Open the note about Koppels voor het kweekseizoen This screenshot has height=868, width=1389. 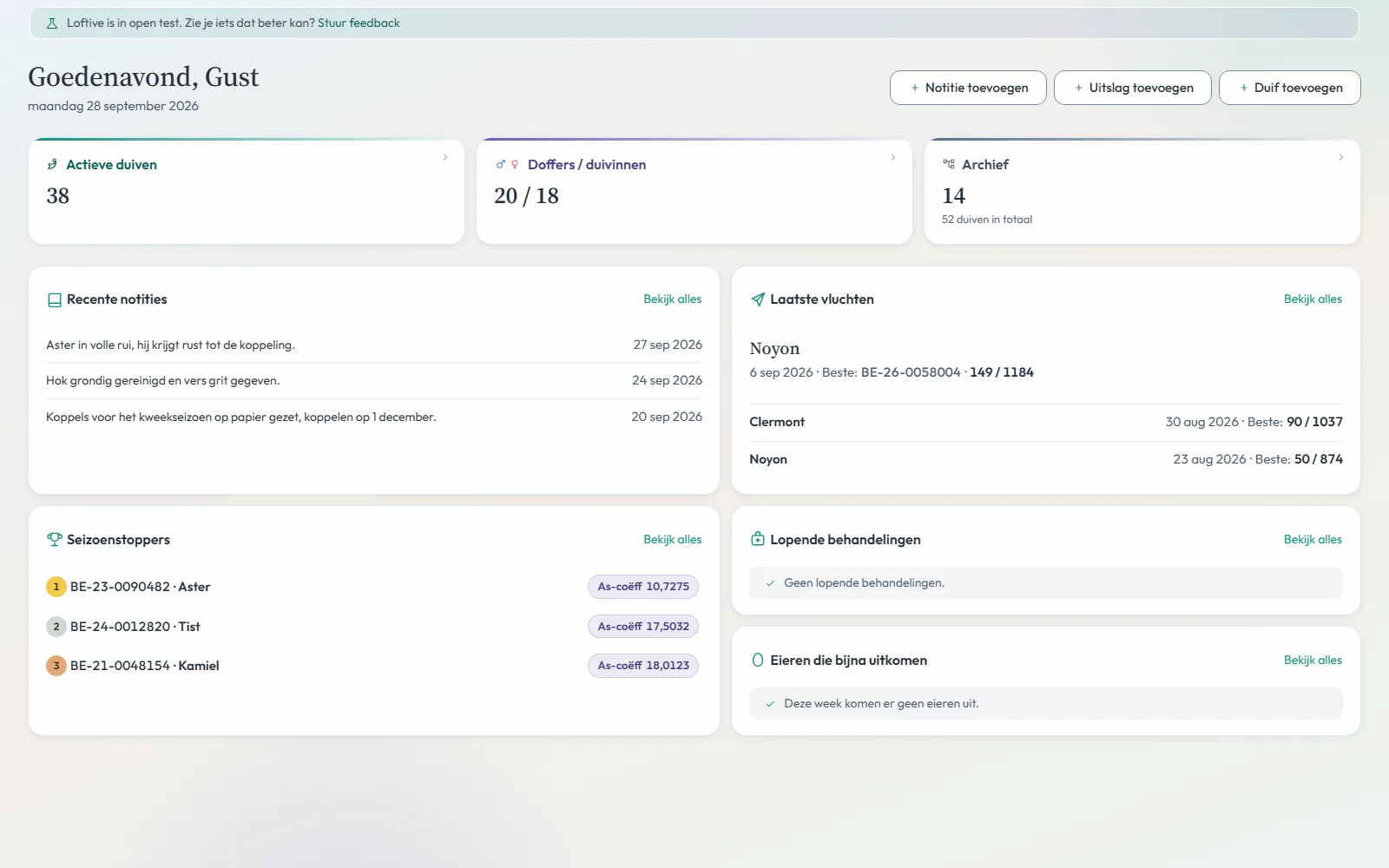374,417
